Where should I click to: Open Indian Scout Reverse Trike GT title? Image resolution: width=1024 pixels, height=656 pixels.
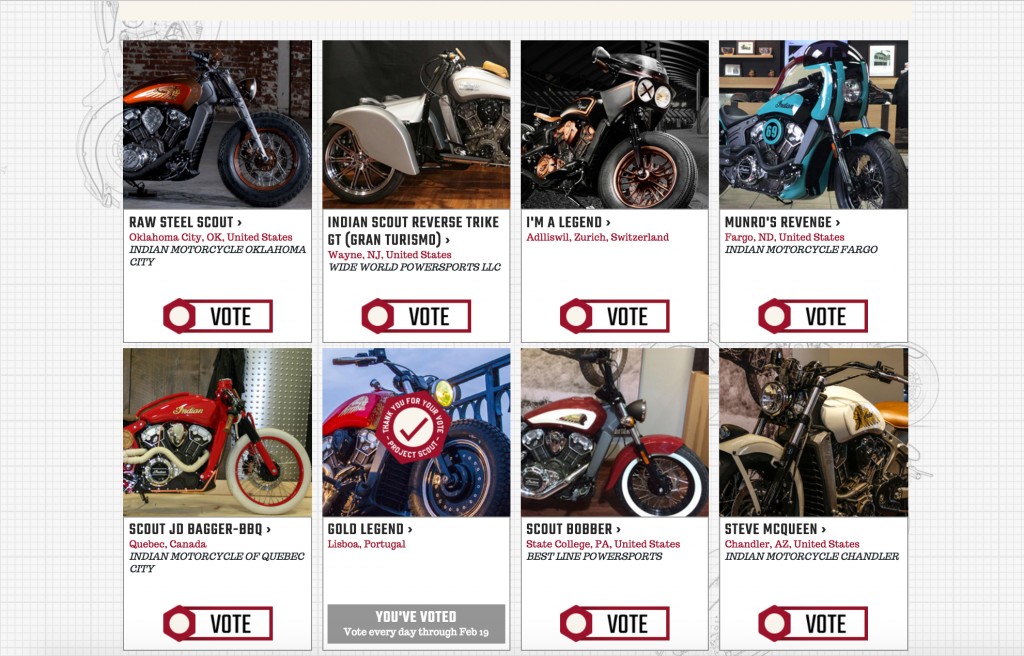(413, 231)
